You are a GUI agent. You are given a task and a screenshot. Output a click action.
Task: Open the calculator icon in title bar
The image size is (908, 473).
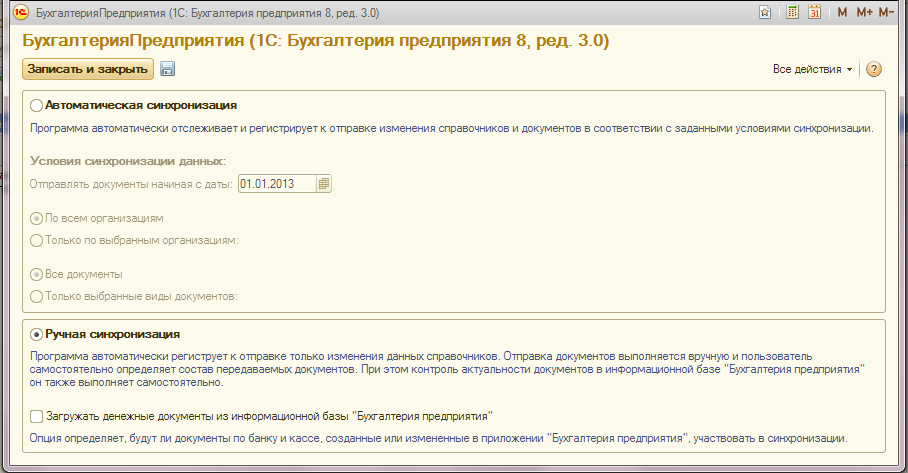(x=792, y=12)
